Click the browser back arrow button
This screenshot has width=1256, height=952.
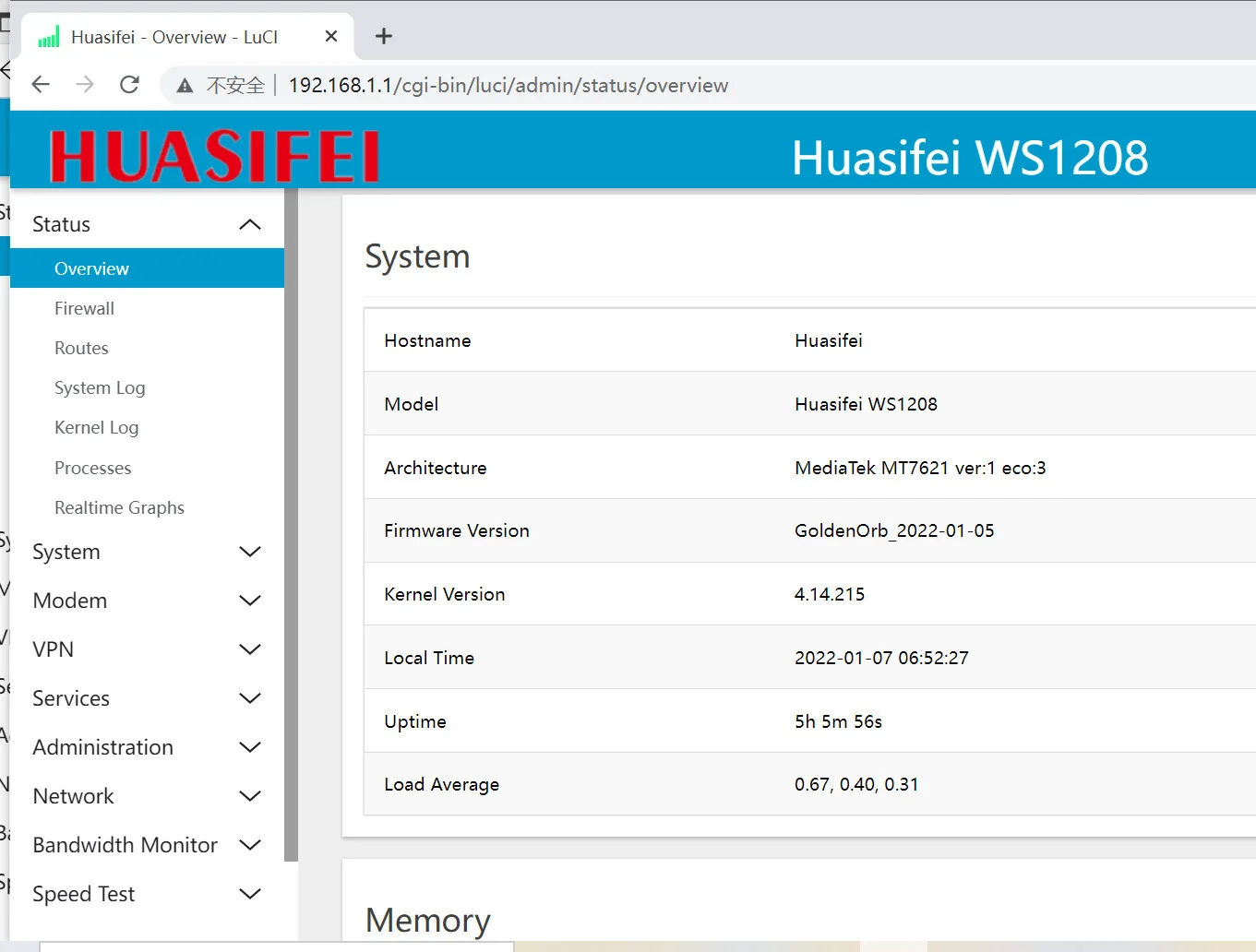click(x=41, y=85)
